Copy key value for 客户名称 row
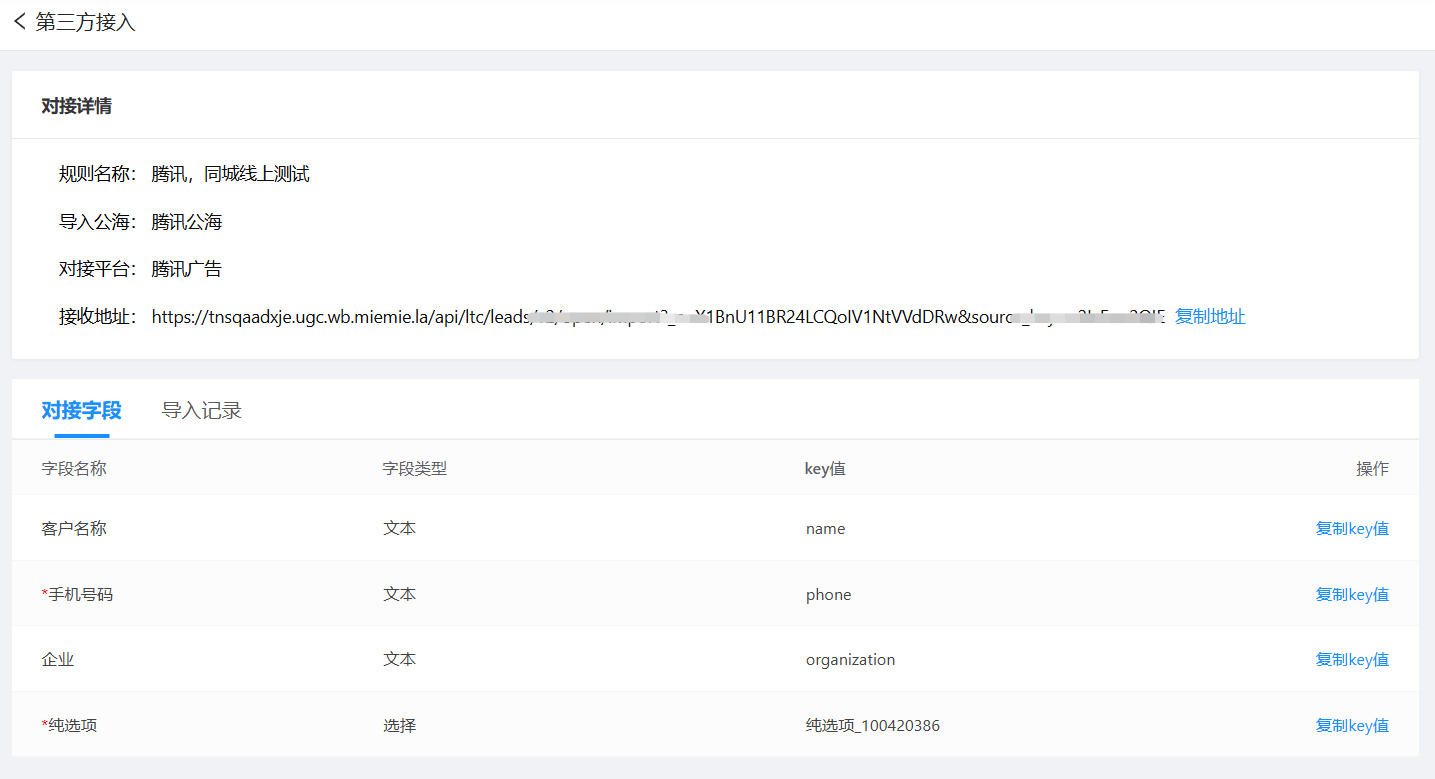The image size is (1435, 779). click(x=1351, y=529)
